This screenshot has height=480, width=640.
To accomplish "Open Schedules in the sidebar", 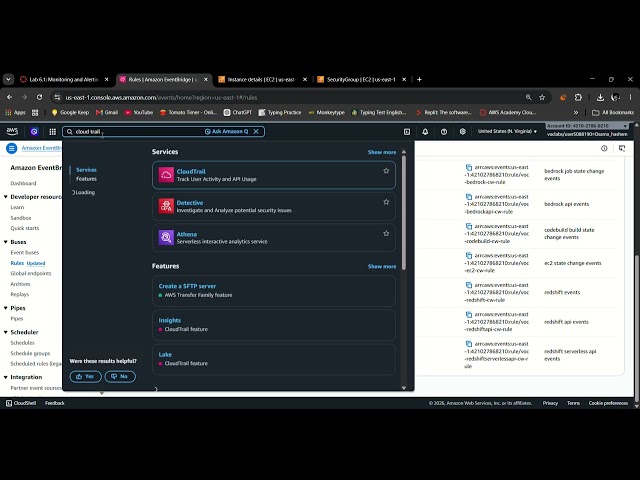I will click(22, 343).
